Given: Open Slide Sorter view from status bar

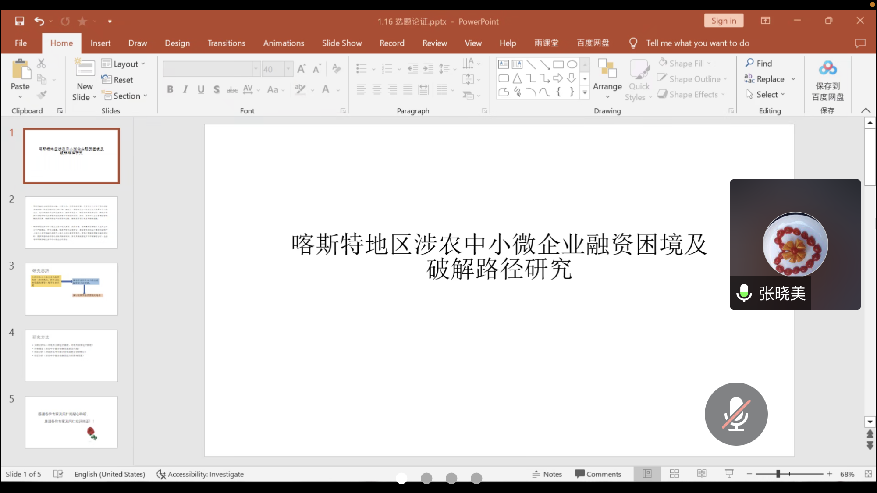Looking at the screenshot, I should [674, 473].
